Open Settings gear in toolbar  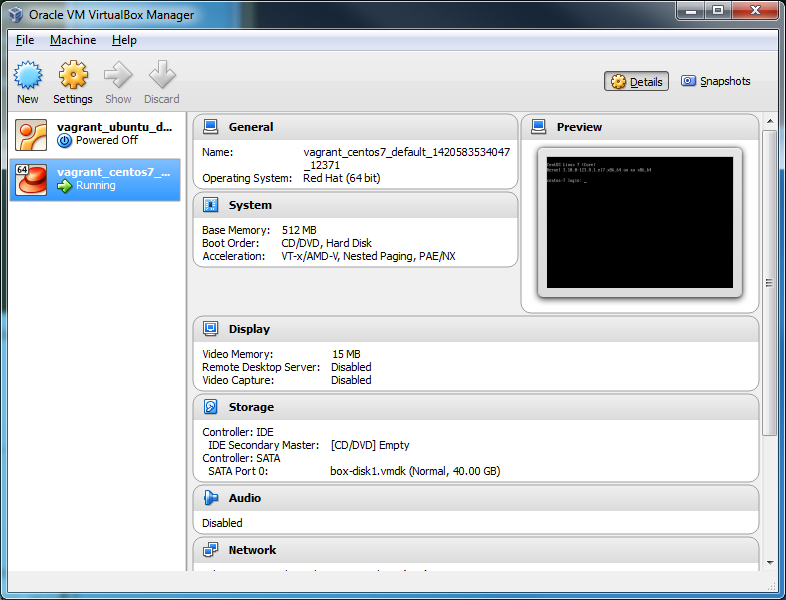[72, 76]
